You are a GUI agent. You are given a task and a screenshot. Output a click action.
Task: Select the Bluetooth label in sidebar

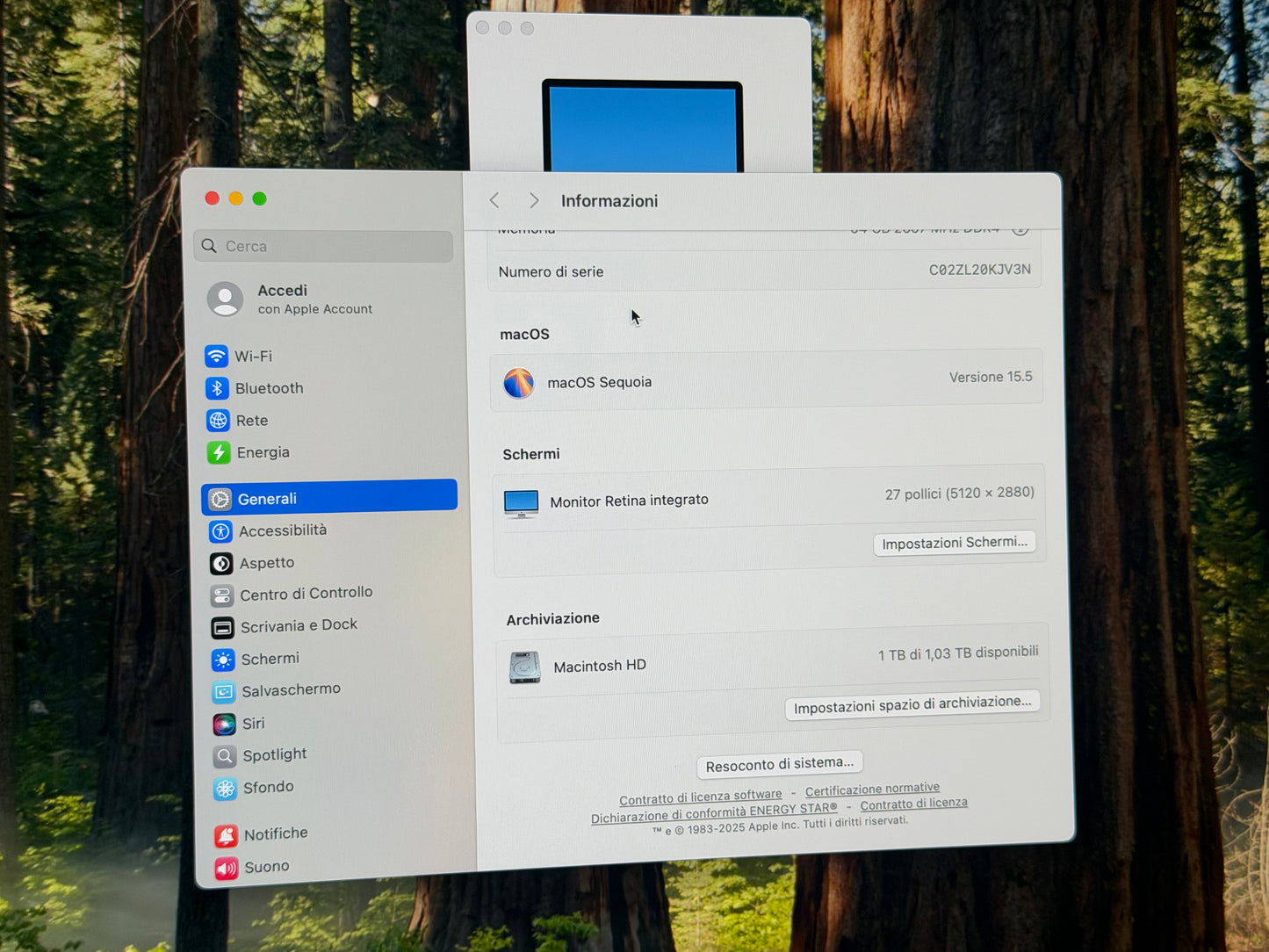[x=269, y=388]
